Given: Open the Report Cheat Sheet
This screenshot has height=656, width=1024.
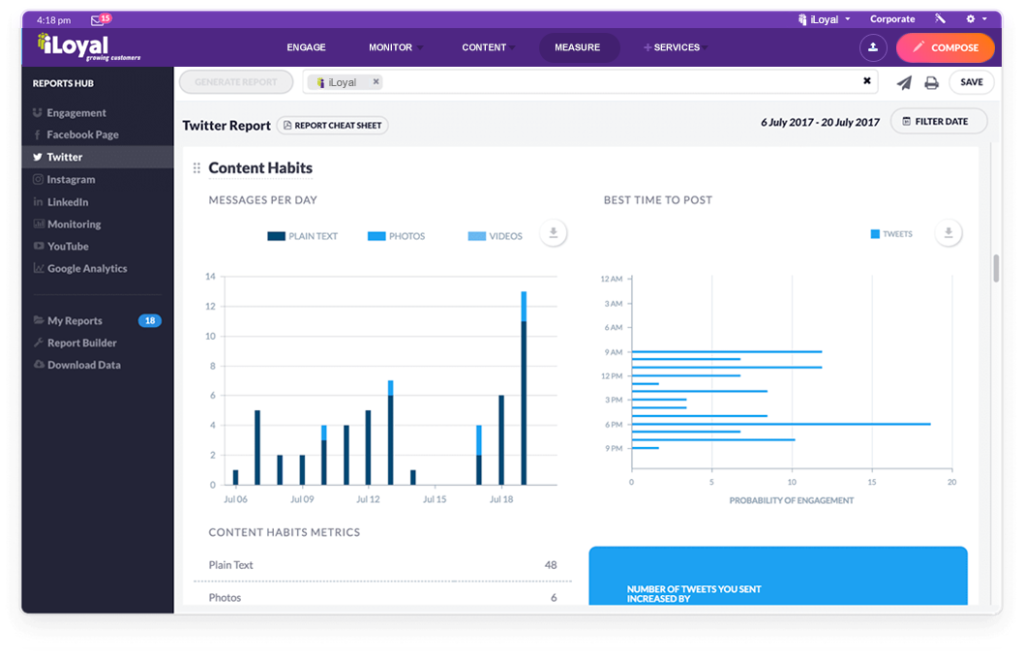Looking at the screenshot, I should pos(332,125).
